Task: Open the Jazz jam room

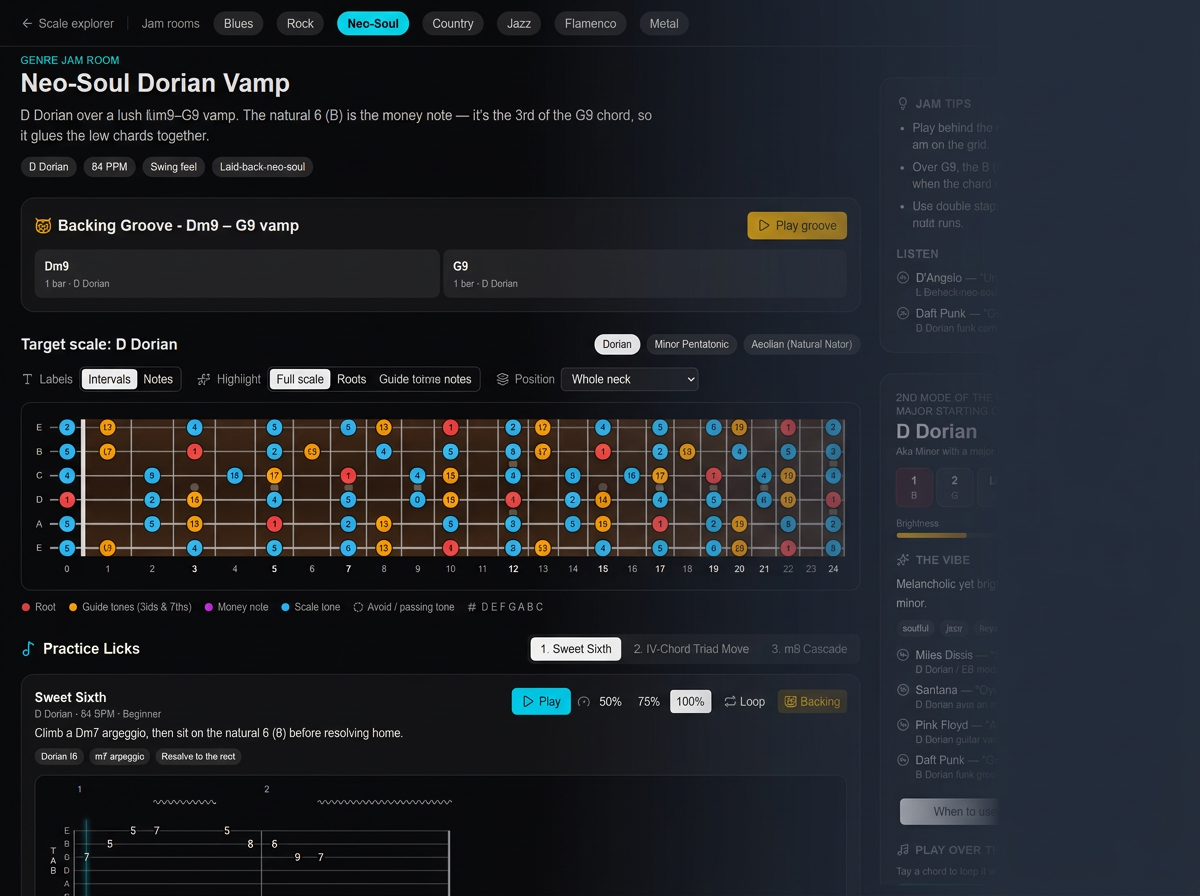Action: [519, 23]
